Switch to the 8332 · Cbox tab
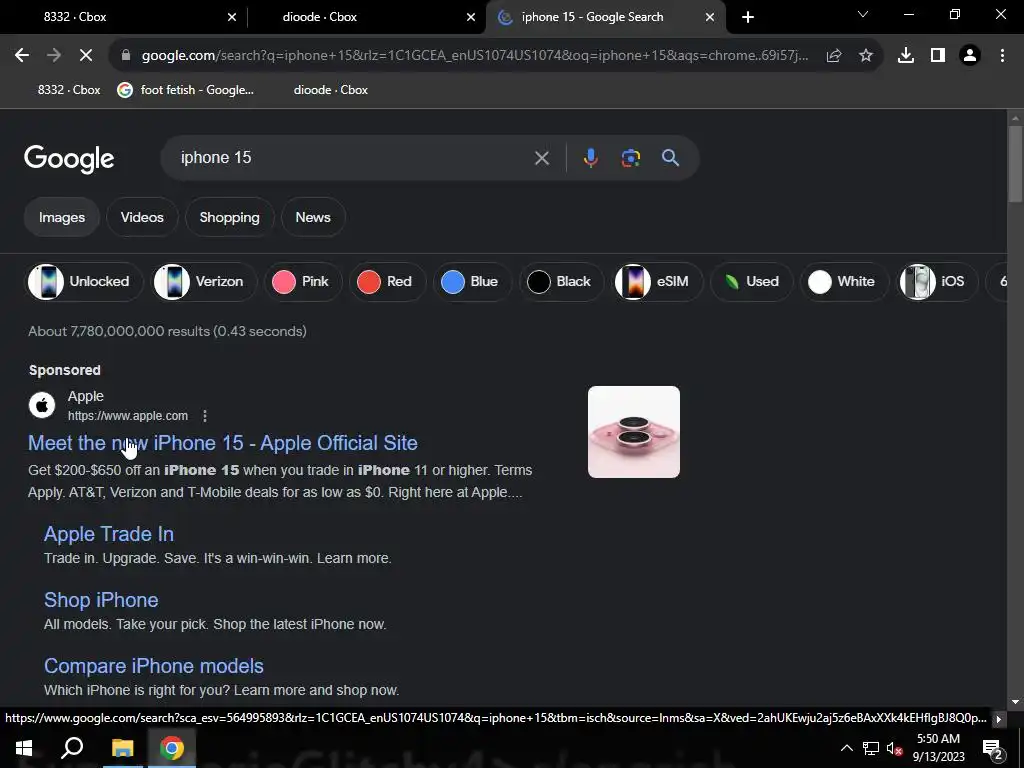The width and height of the screenshot is (1024, 768). pos(124,17)
